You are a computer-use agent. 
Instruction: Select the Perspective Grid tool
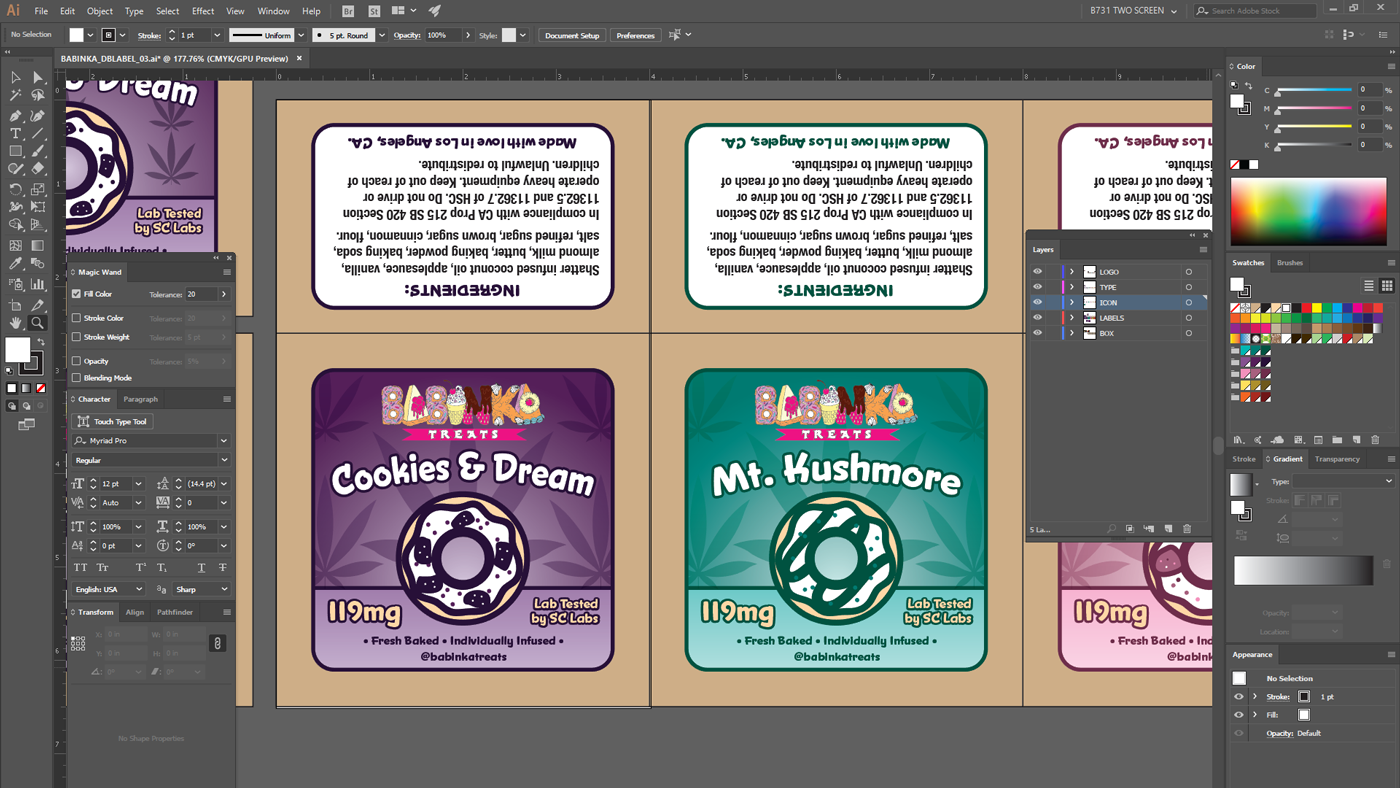pyautogui.click(x=38, y=226)
